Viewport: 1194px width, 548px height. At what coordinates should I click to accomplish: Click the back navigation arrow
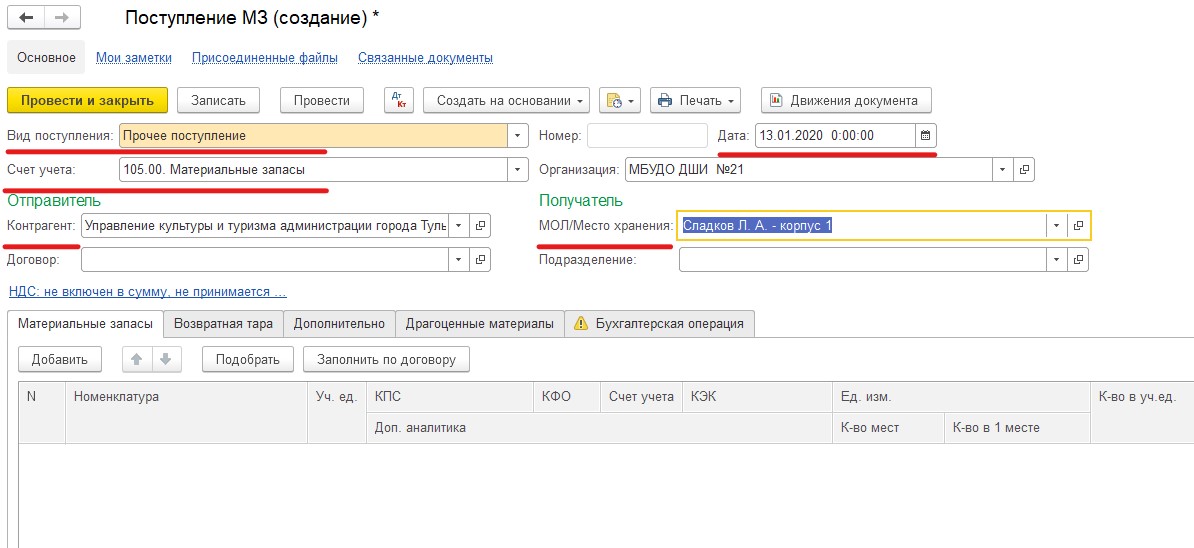coord(26,19)
